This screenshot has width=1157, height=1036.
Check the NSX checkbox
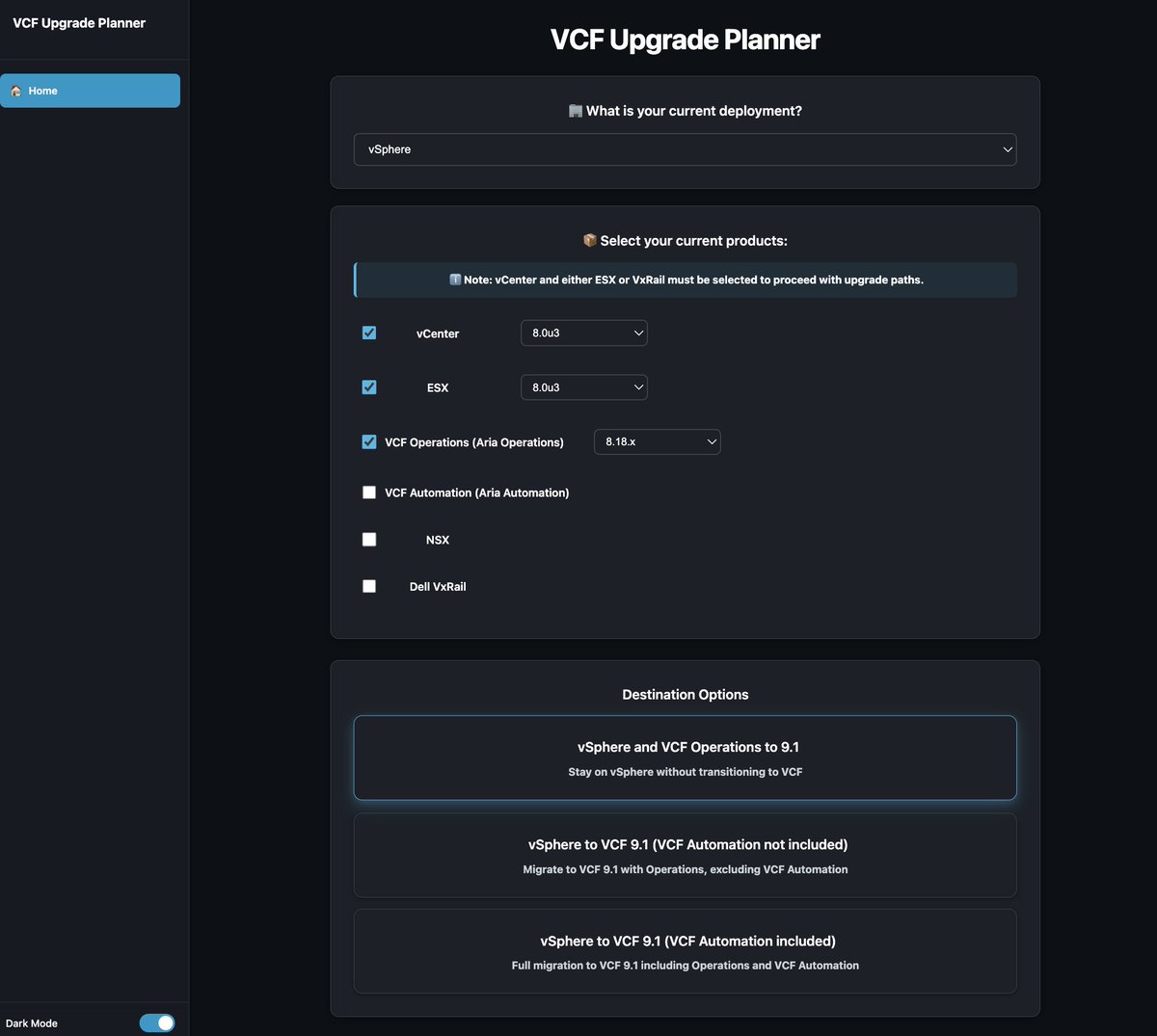point(369,540)
